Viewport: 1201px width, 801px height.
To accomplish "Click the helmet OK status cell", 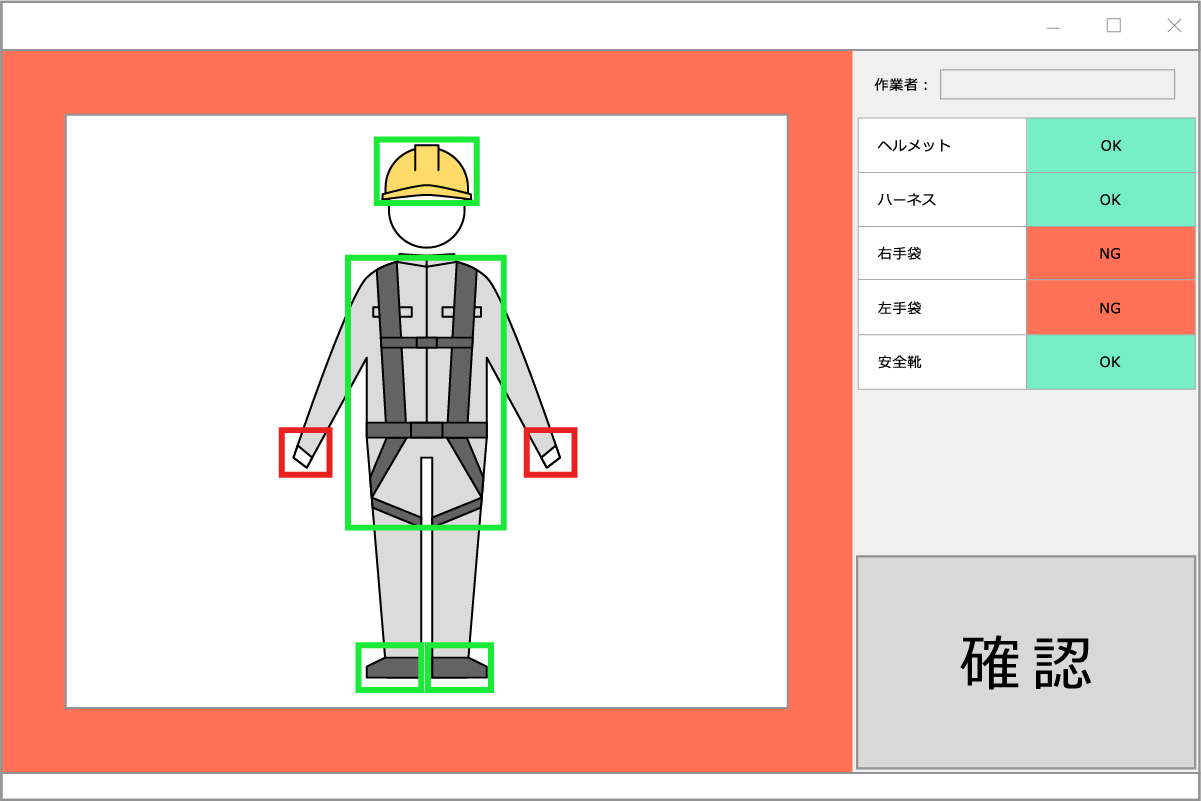I will [x=1110, y=145].
